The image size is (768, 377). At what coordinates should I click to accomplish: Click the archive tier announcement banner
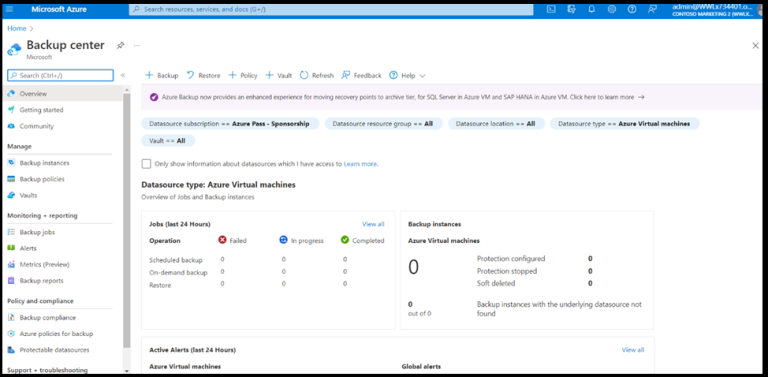(x=451, y=97)
